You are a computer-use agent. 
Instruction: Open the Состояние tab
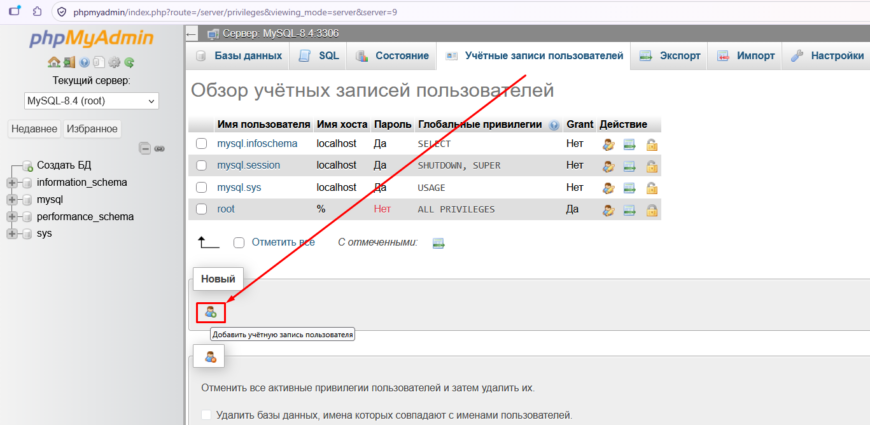point(392,56)
